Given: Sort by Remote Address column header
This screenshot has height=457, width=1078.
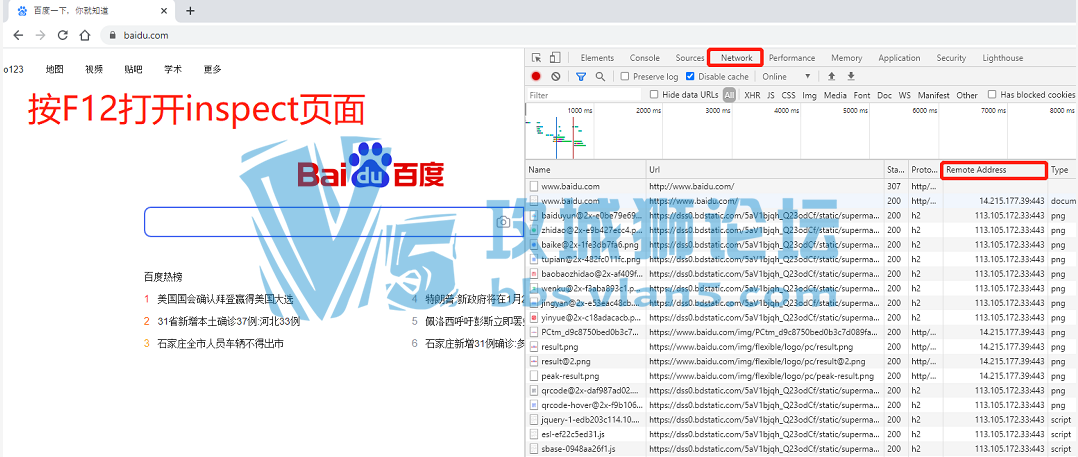Looking at the screenshot, I should click(993, 170).
